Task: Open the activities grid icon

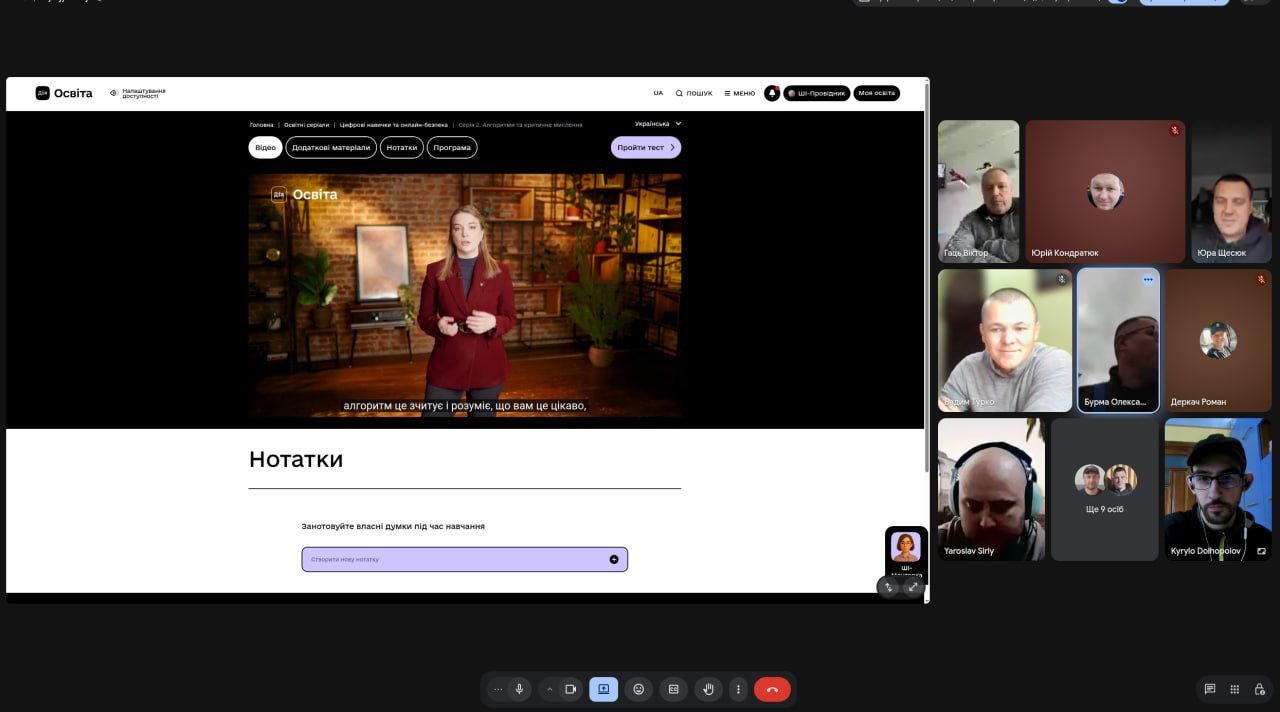Action: (x=1235, y=689)
